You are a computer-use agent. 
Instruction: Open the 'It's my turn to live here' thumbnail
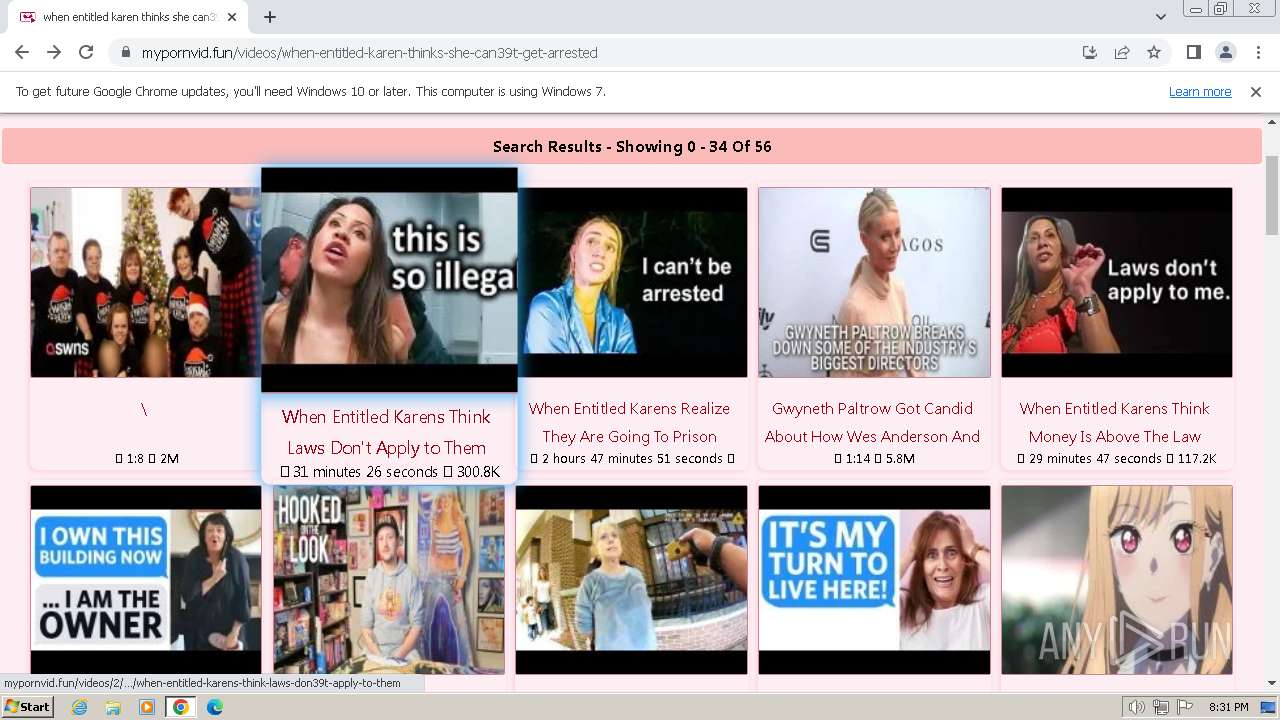click(x=874, y=580)
